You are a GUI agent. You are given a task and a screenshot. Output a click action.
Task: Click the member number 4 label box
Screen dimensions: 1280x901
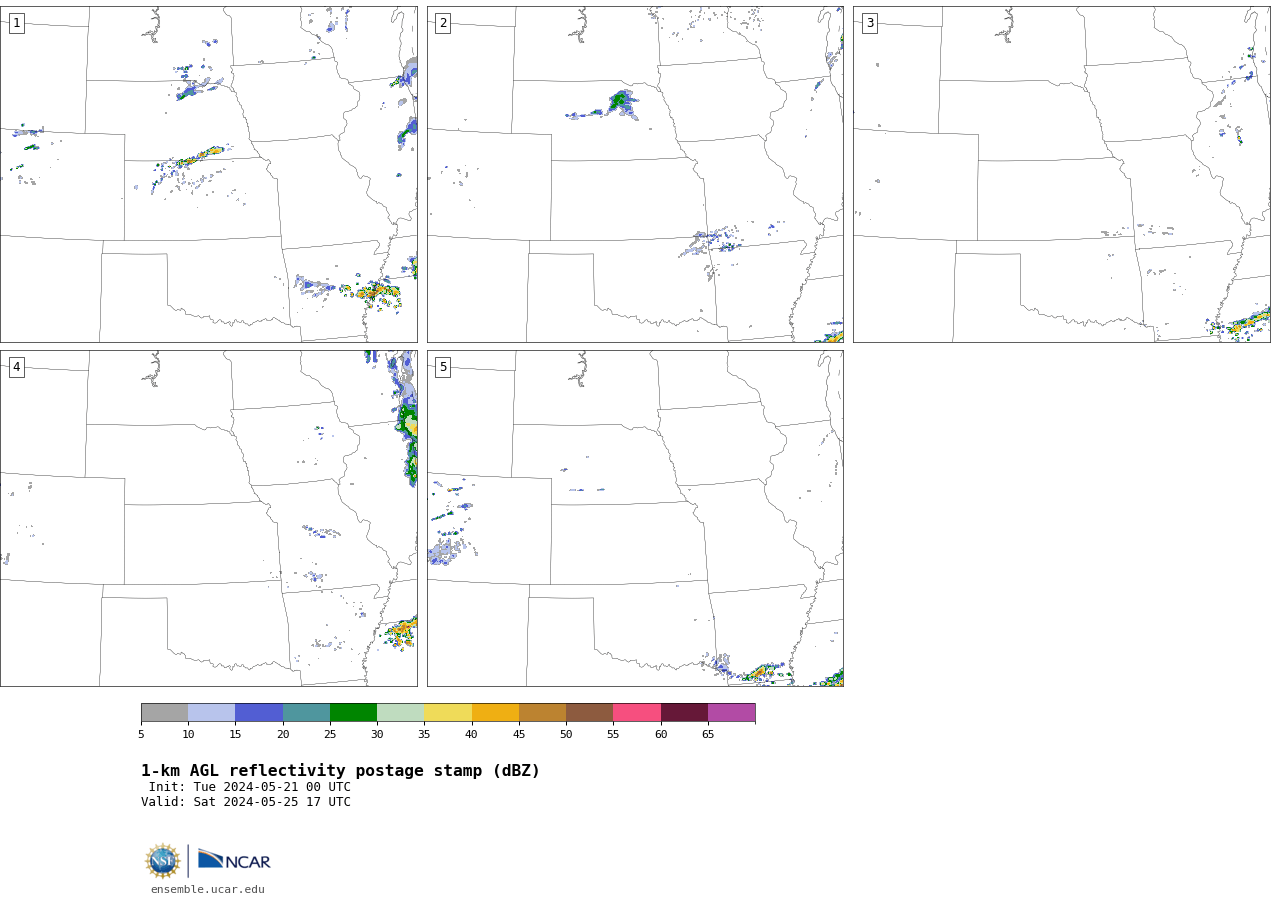point(16,367)
